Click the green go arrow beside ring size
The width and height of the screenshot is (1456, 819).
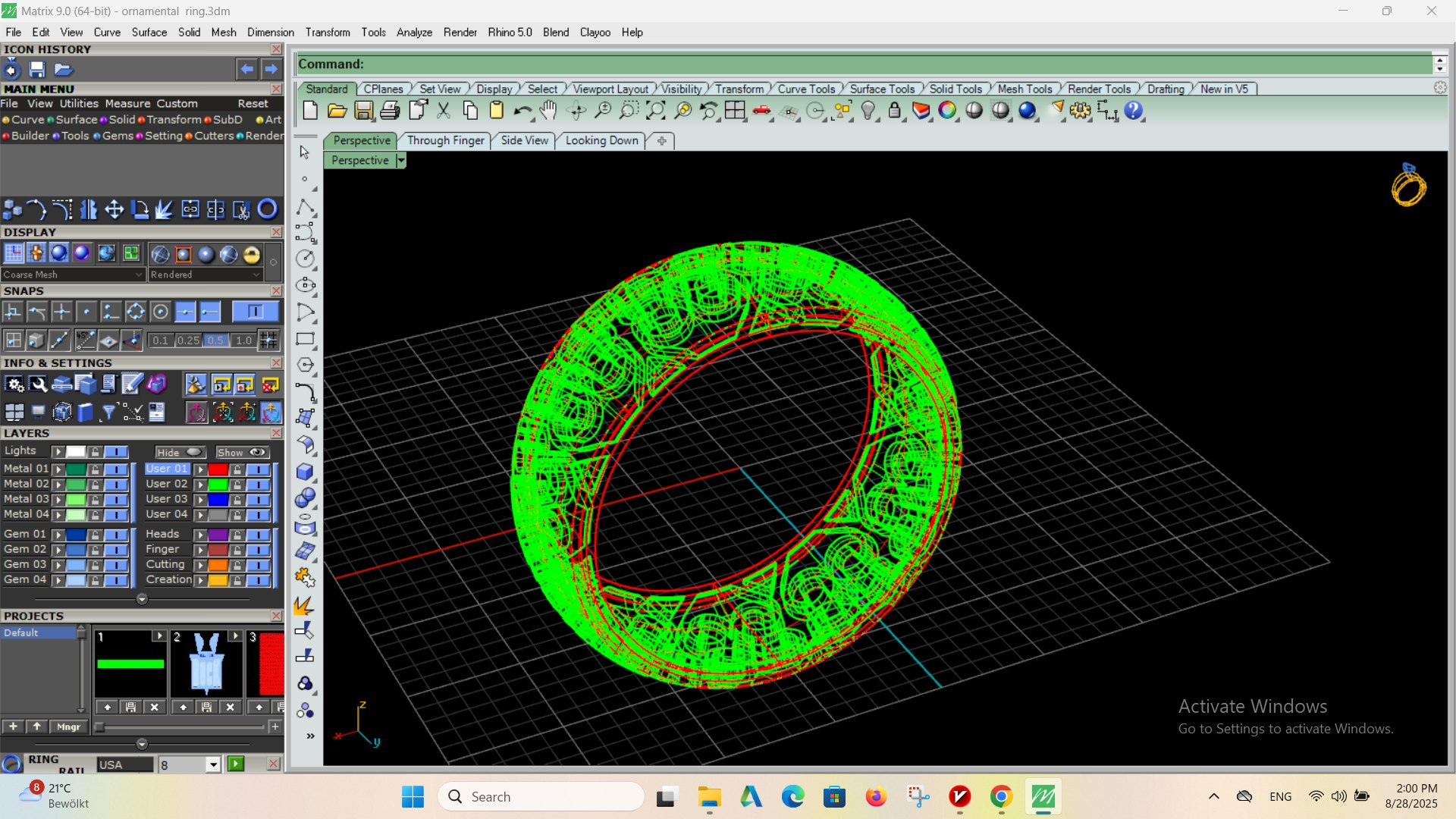click(236, 764)
